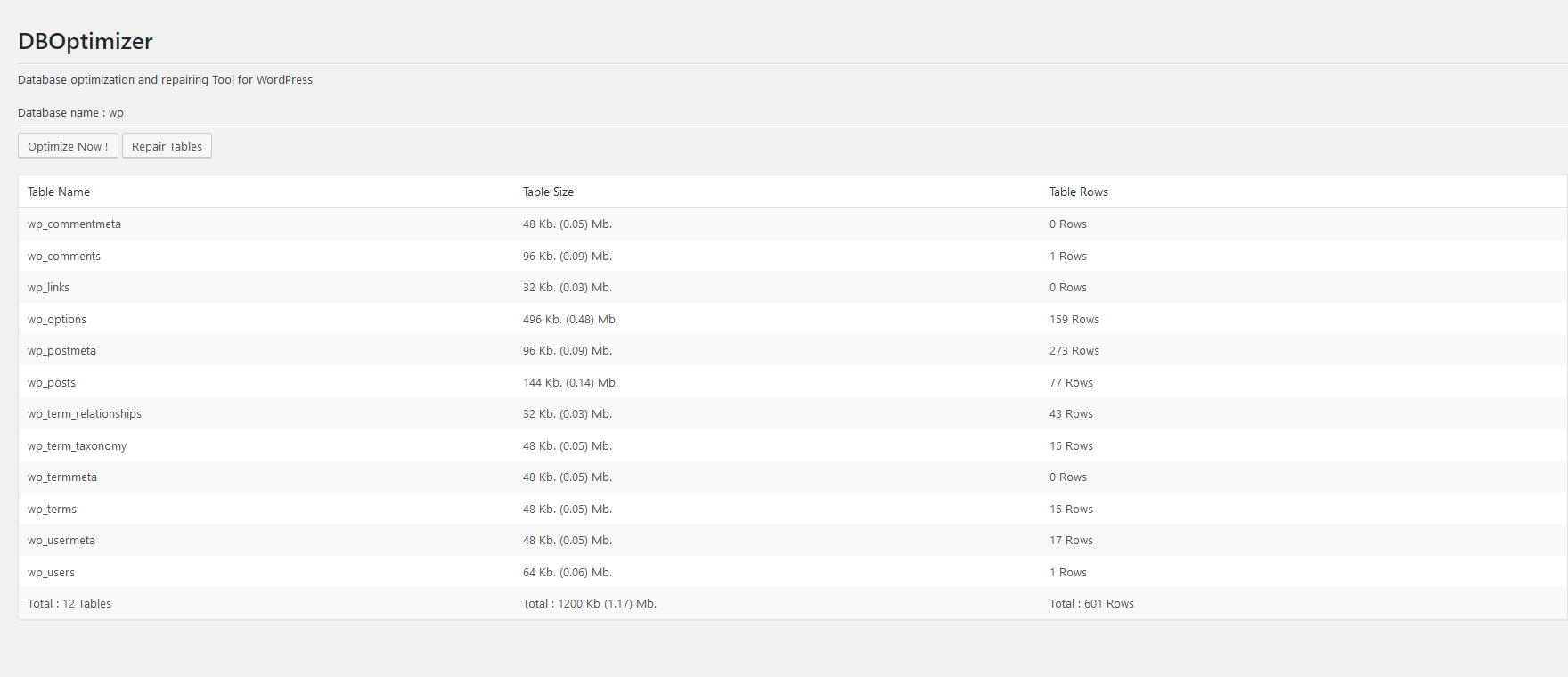Click the wp_term_taxonomy table name
1568x677 pixels.
[x=77, y=446]
